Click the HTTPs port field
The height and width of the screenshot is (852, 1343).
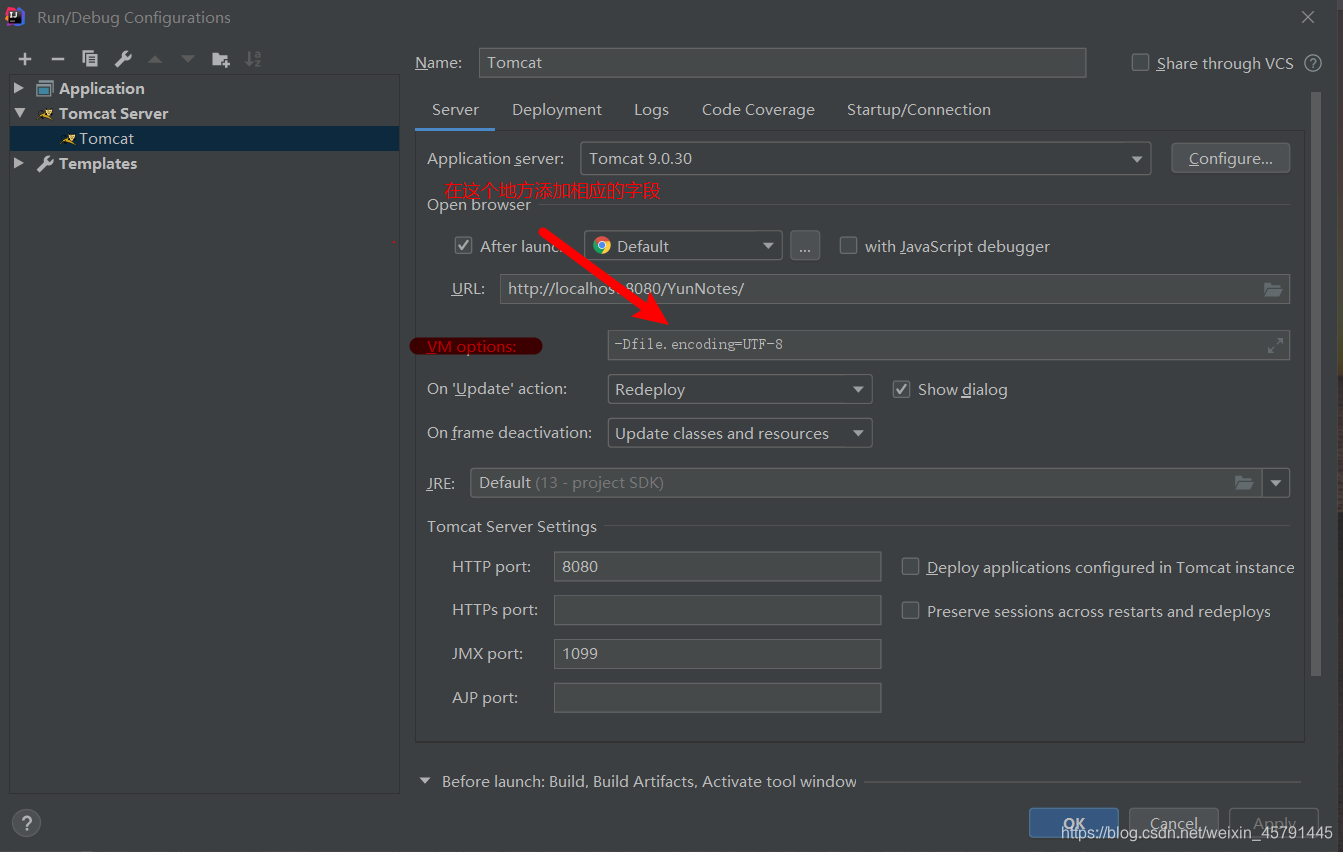pos(717,610)
